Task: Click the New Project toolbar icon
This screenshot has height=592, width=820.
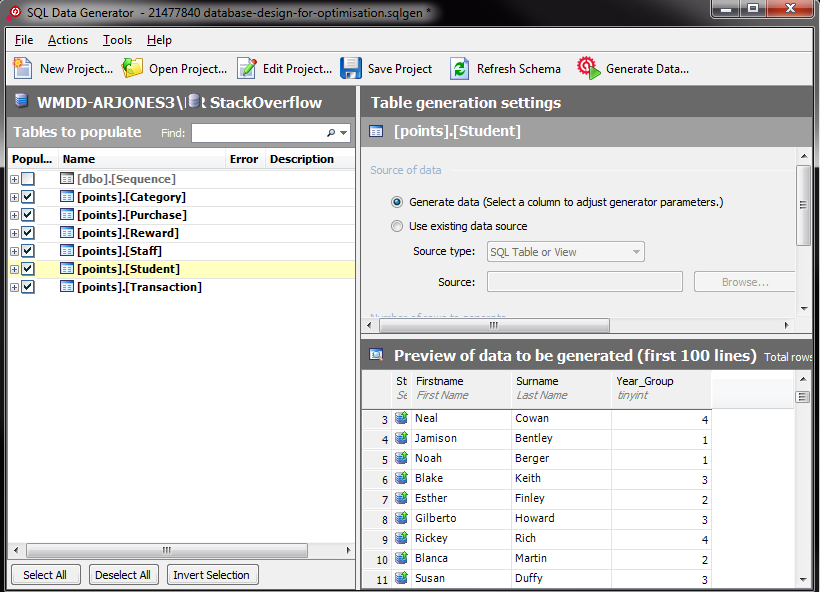Action: coord(22,69)
